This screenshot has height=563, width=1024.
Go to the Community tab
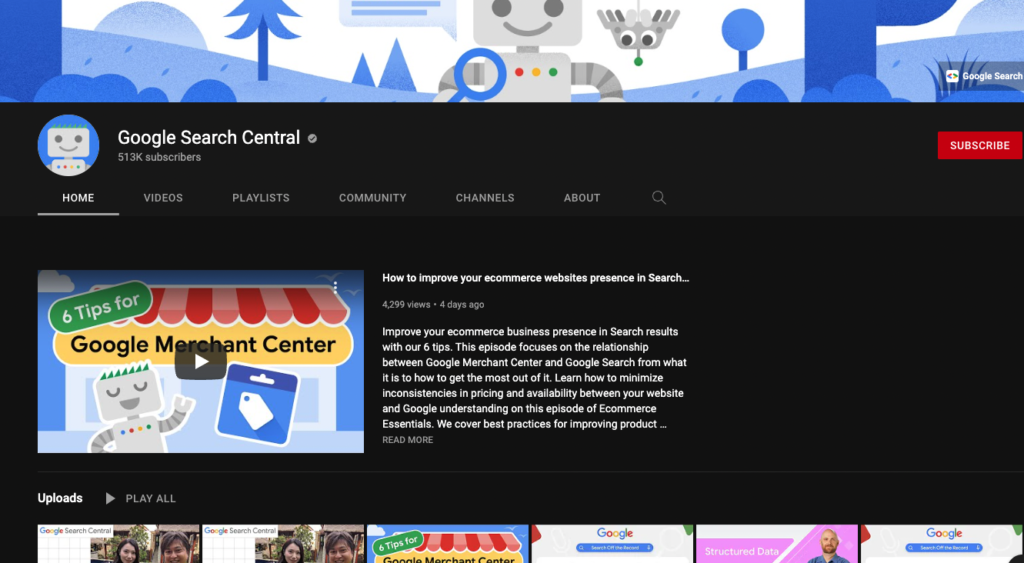coord(372,198)
